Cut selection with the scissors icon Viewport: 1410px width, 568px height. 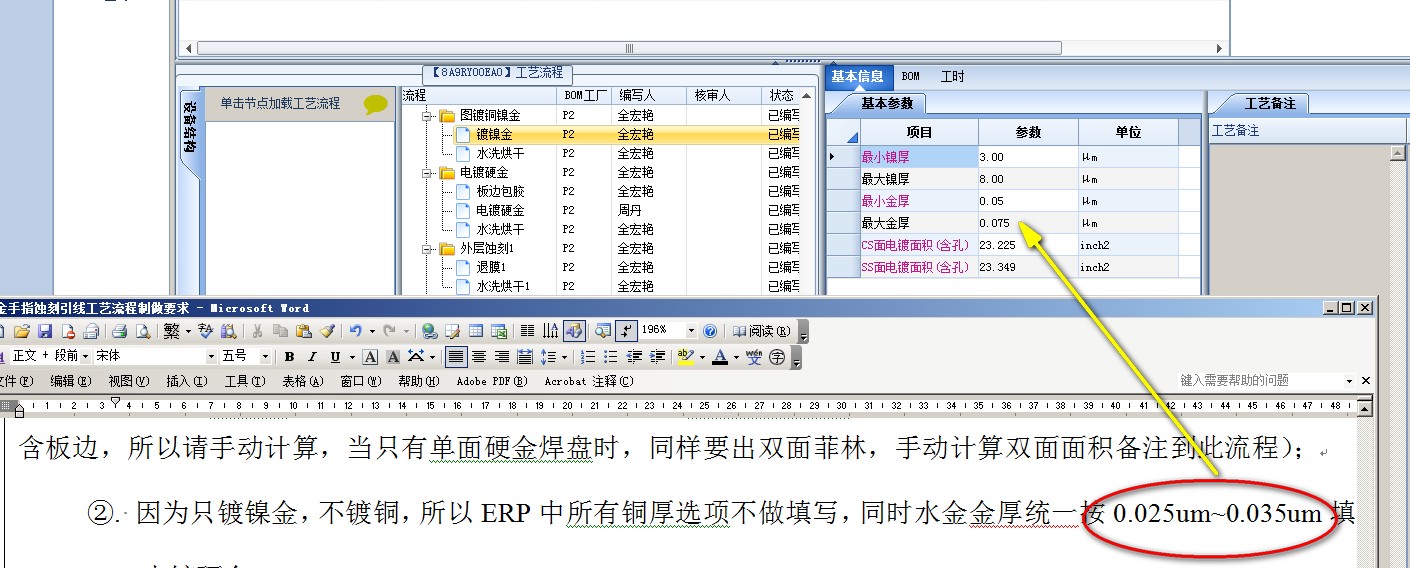tap(257, 331)
